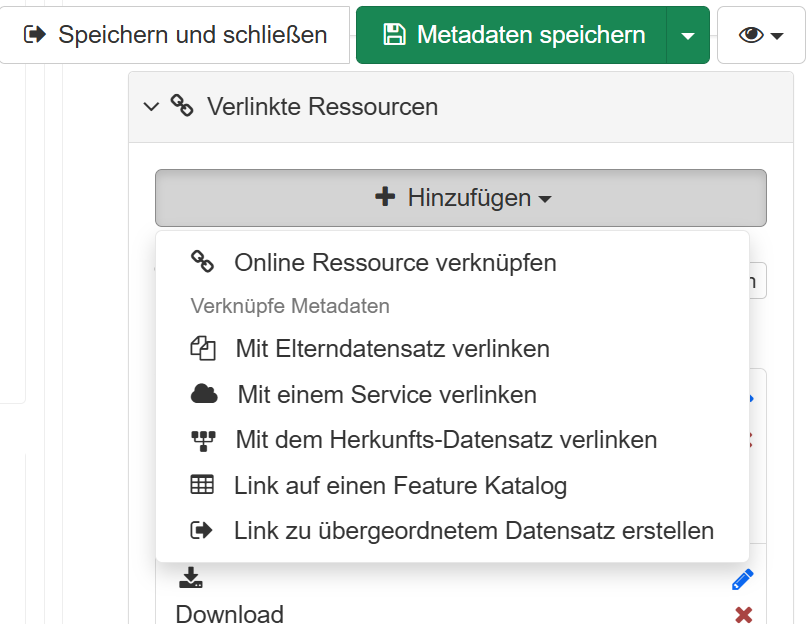Click Speichern und schließen button
812x642 pixels.
(176, 36)
